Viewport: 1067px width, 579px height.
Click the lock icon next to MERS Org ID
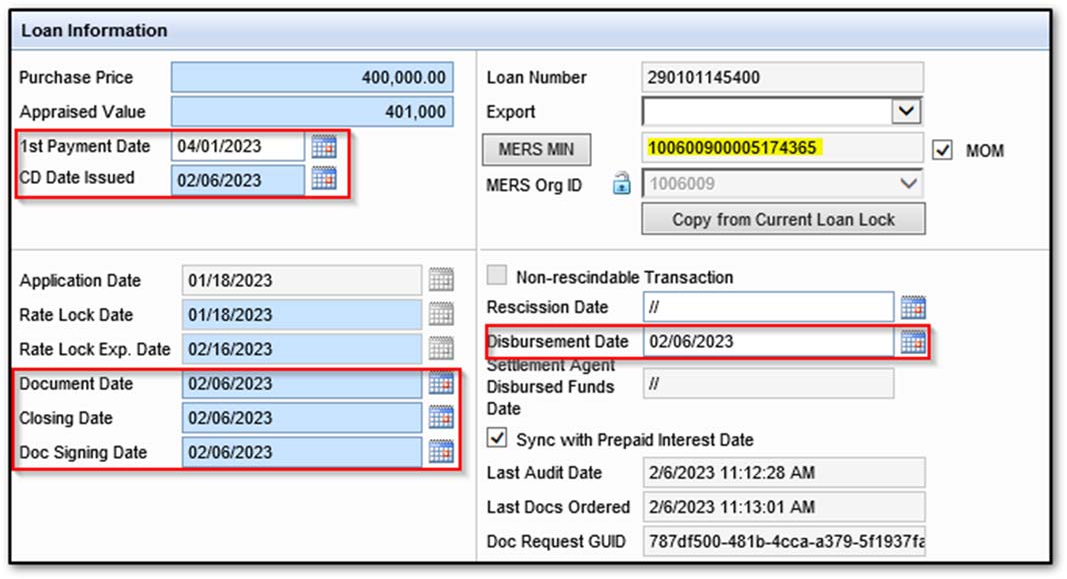[x=621, y=184]
